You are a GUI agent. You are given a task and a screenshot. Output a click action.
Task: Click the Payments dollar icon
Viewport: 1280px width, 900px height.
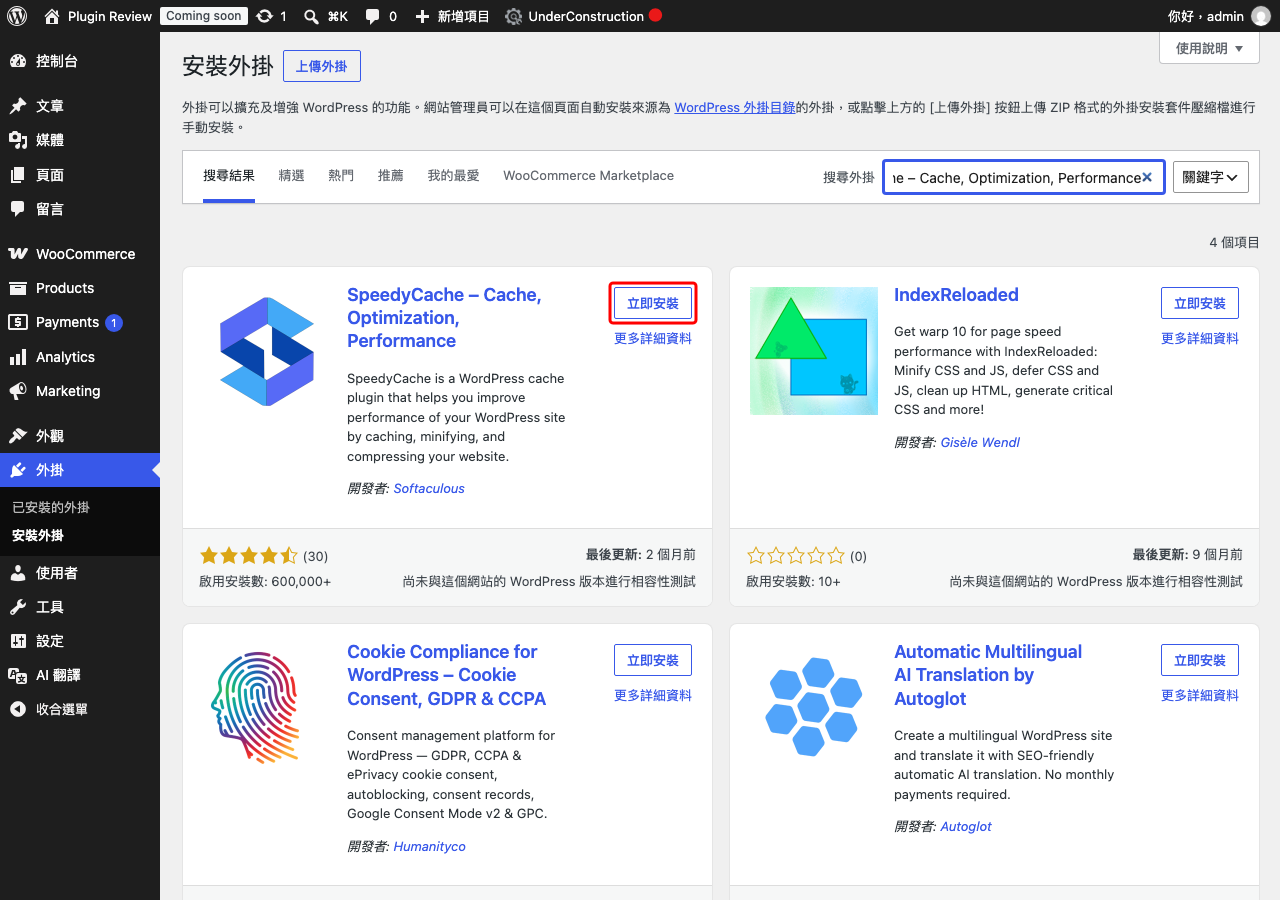click(18, 322)
